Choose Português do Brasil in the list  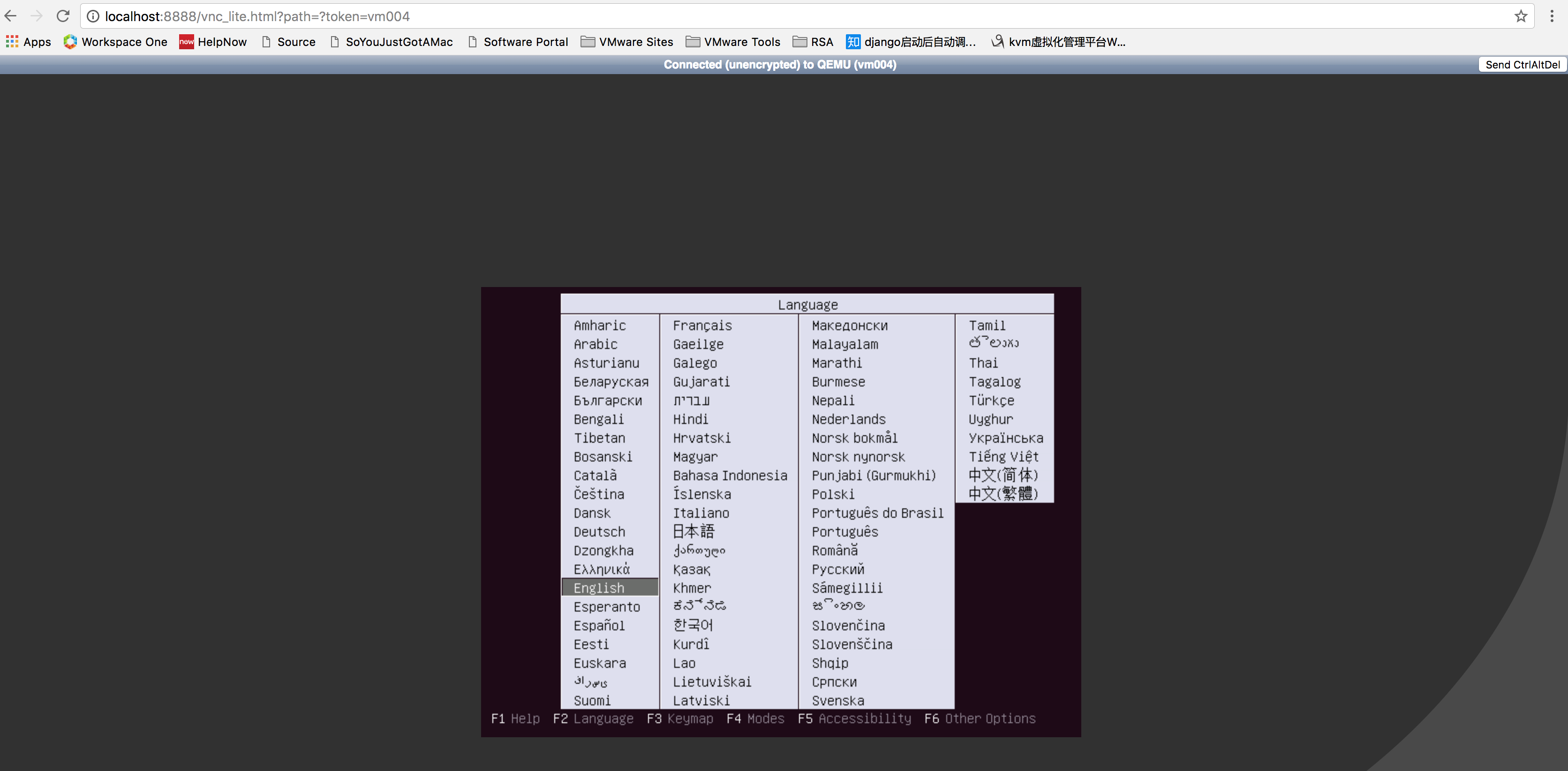[878, 514]
